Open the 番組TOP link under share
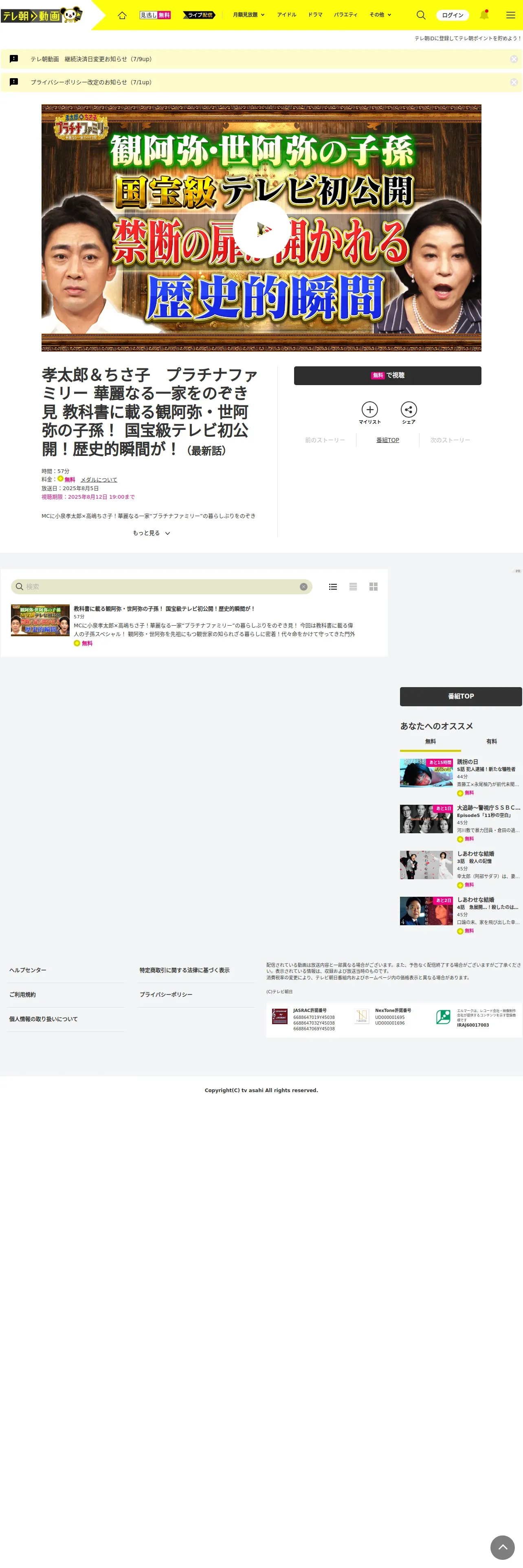Image resolution: width=523 pixels, height=1568 pixels. pyautogui.click(x=388, y=440)
